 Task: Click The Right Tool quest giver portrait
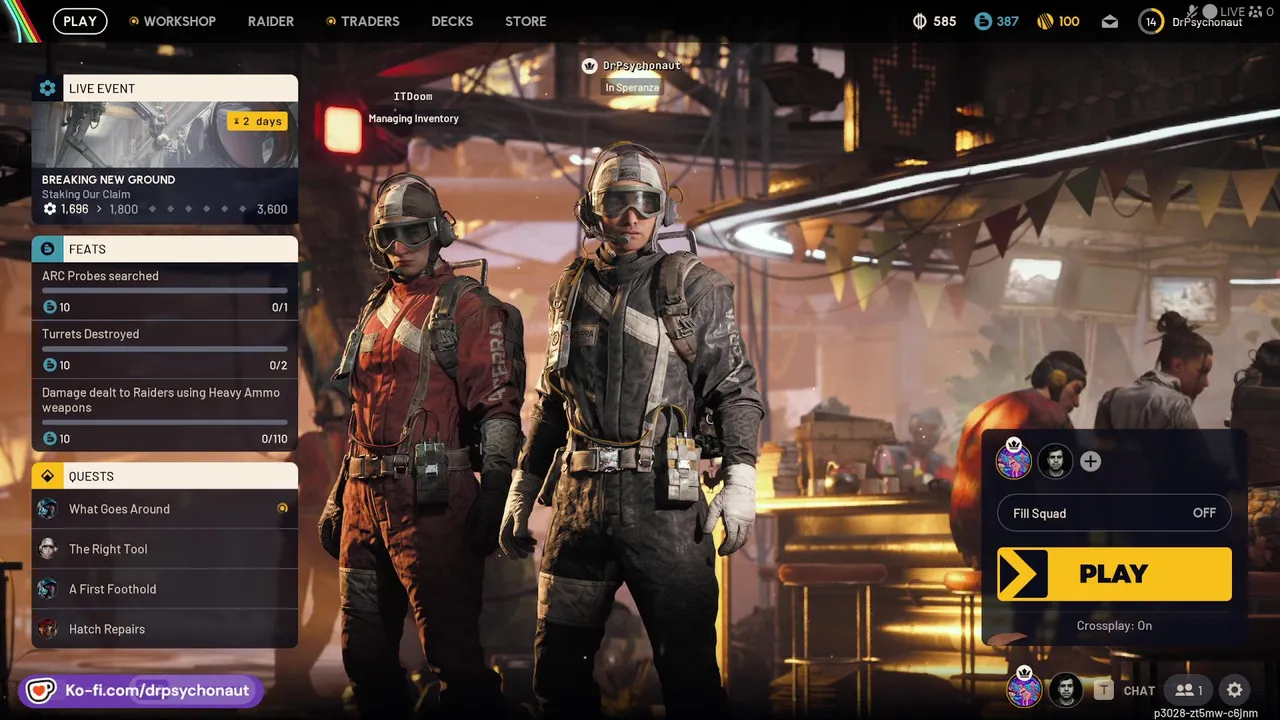48,549
